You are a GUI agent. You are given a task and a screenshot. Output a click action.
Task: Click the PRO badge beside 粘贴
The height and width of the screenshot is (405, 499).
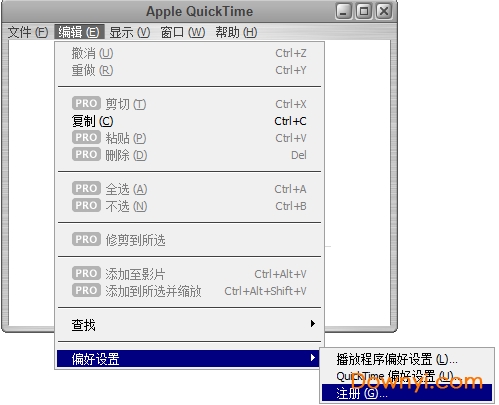(x=86, y=137)
